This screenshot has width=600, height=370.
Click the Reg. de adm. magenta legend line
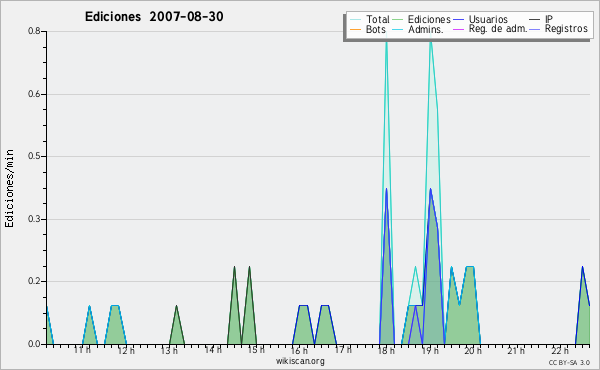pos(458,29)
